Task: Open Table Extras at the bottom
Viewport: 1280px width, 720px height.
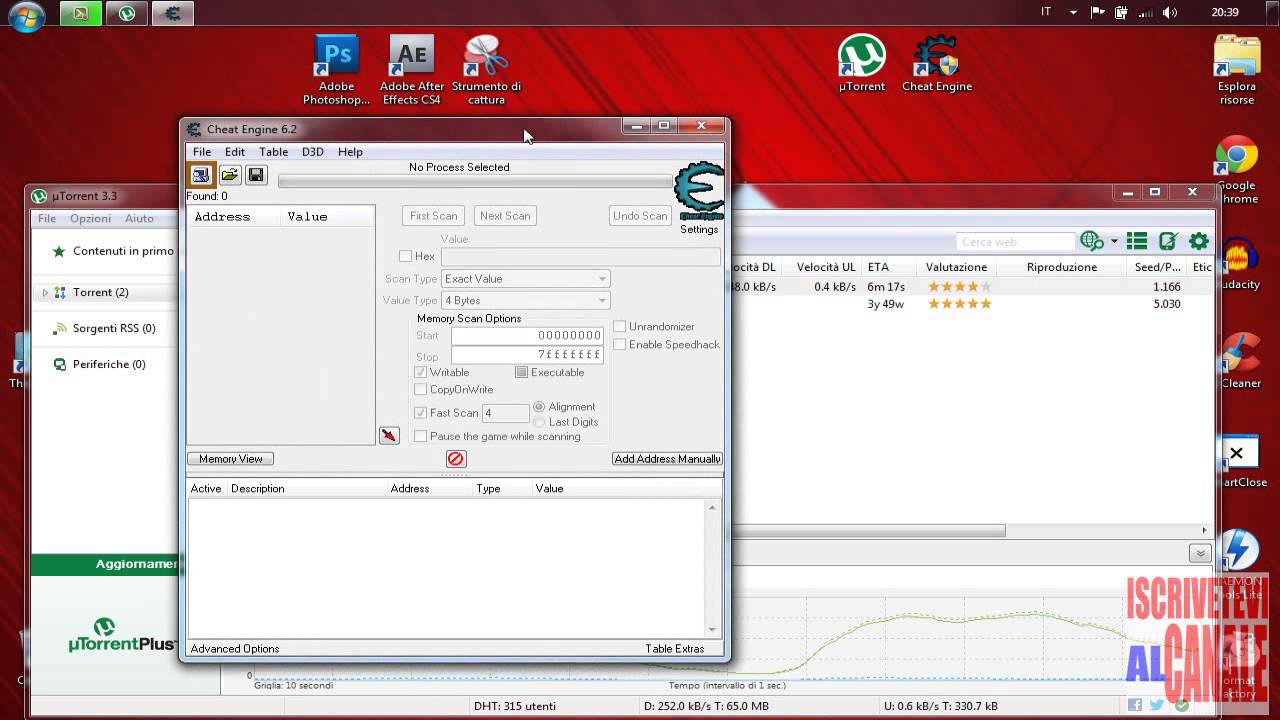Action: tap(675, 649)
